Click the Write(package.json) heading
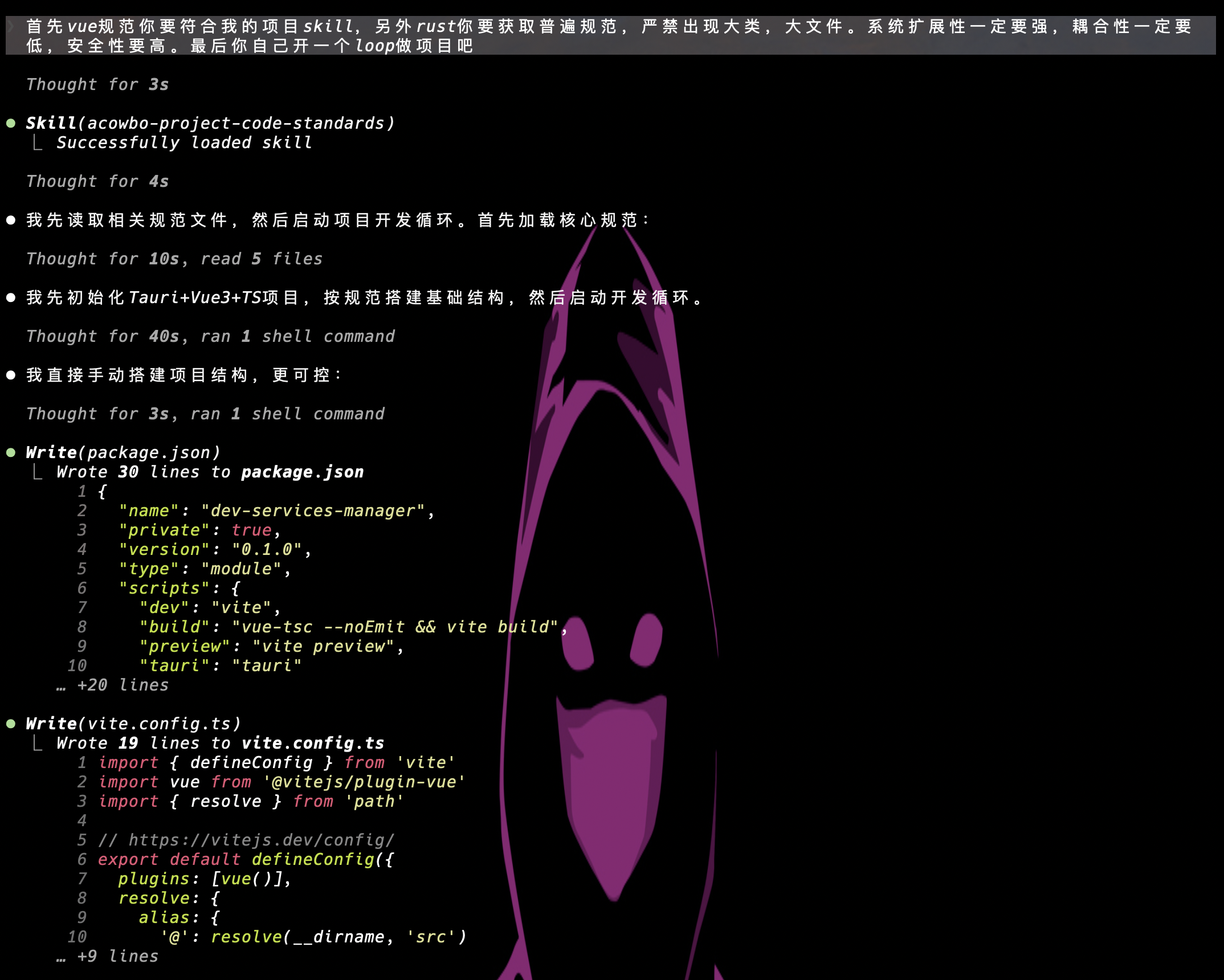Viewport: 1224px width, 980px height. (x=123, y=452)
